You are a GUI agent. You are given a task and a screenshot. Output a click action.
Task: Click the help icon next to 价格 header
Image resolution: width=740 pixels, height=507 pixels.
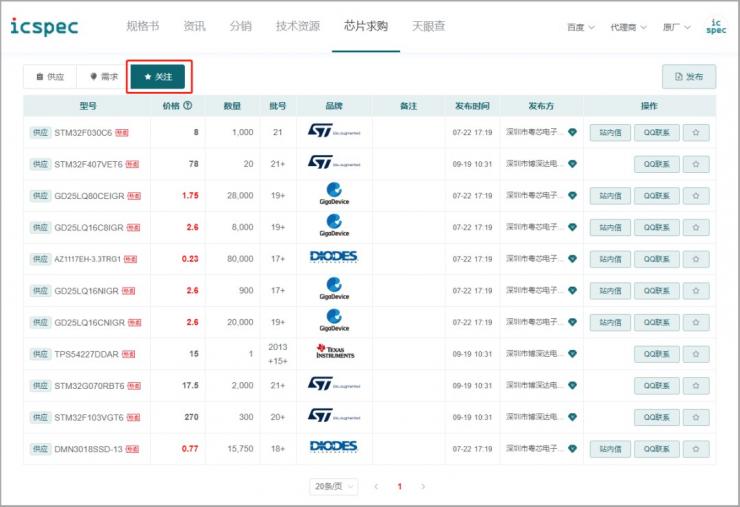tap(187, 106)
